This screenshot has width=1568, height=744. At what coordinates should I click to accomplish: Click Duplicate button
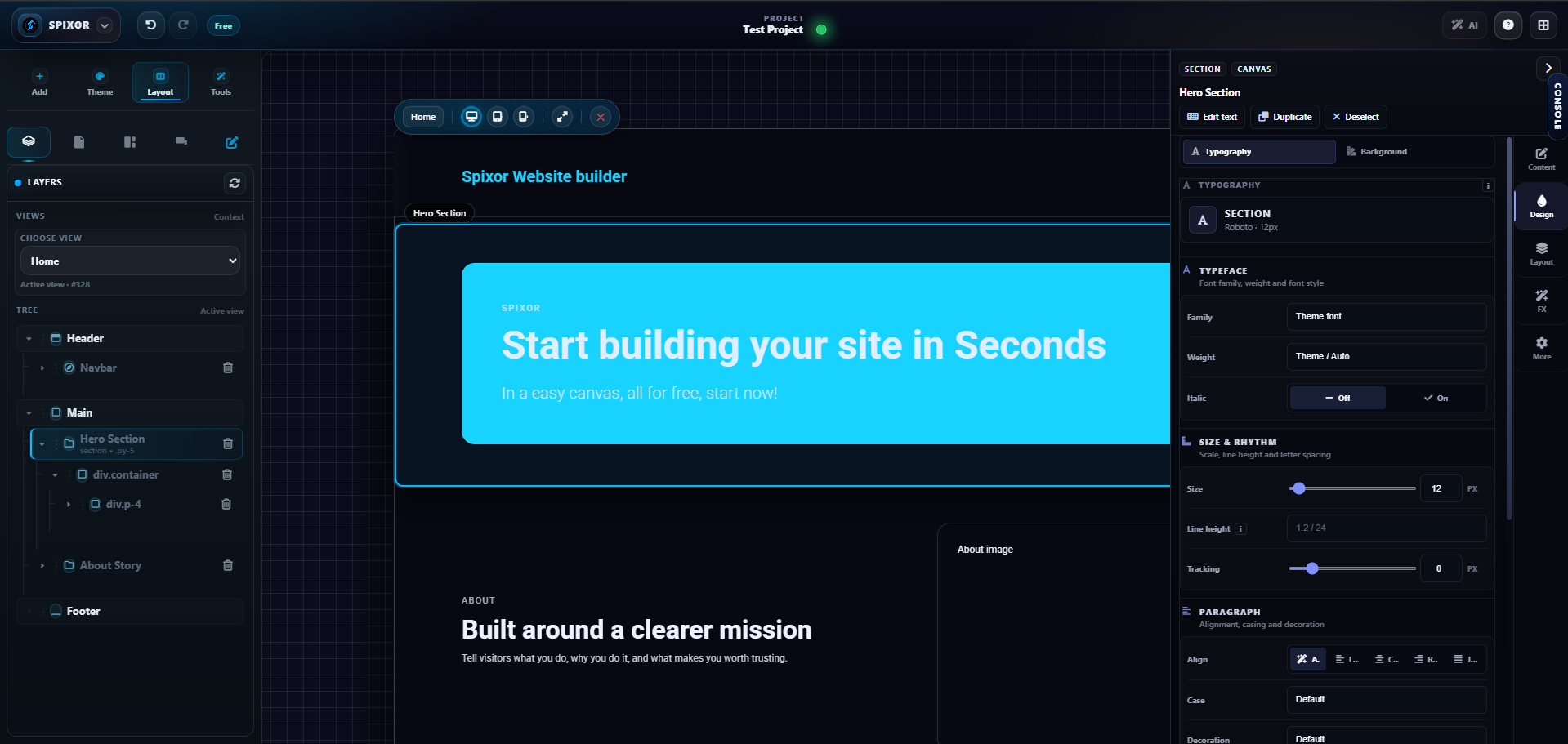click(x=1284, y=117)
